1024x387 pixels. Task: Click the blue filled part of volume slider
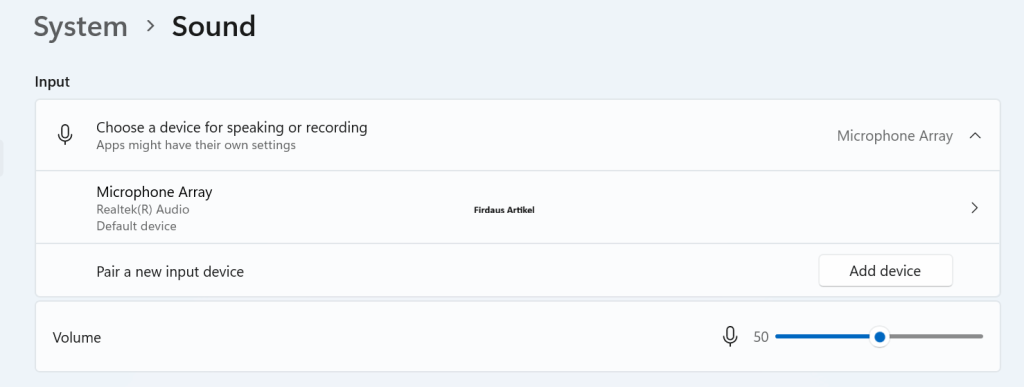[x=824, y=337]
